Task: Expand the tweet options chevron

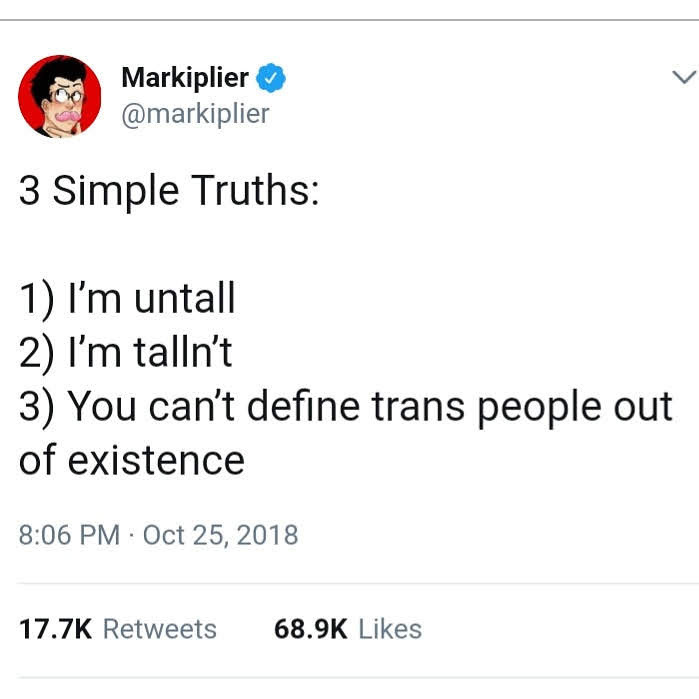Action: pyautogui.click(x=684, y=78)
